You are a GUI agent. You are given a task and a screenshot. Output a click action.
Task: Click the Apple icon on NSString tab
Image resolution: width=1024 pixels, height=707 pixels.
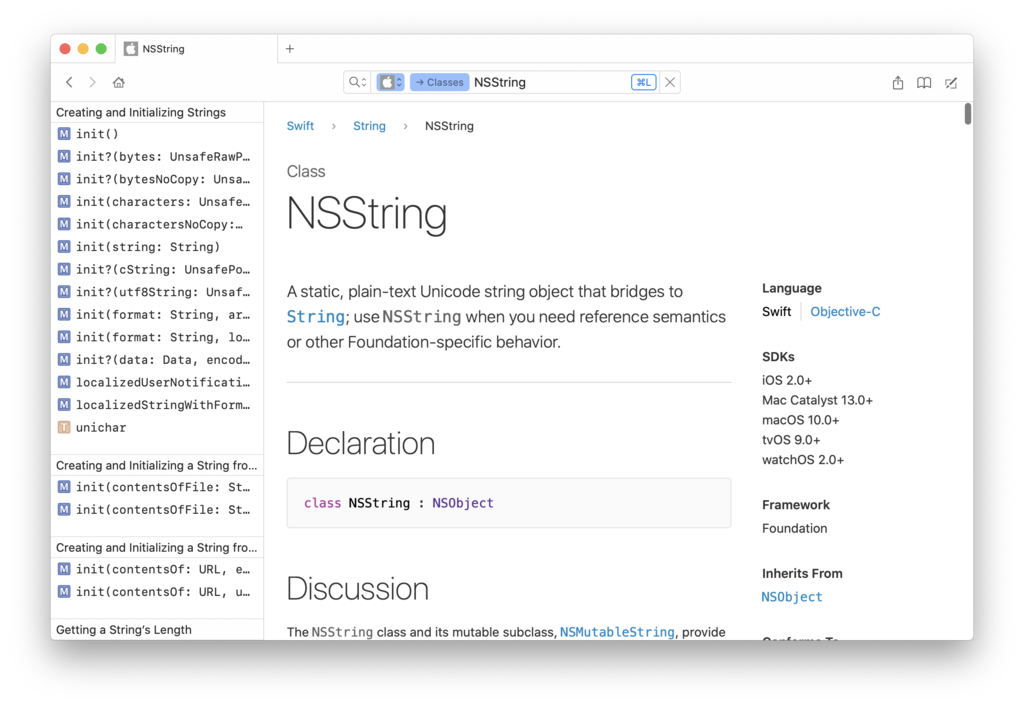131,48
